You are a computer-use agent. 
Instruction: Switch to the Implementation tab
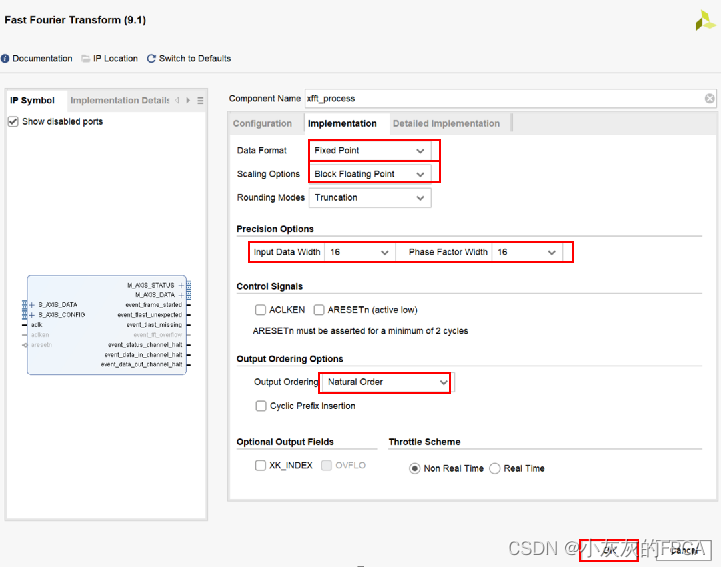pos(342,124)
